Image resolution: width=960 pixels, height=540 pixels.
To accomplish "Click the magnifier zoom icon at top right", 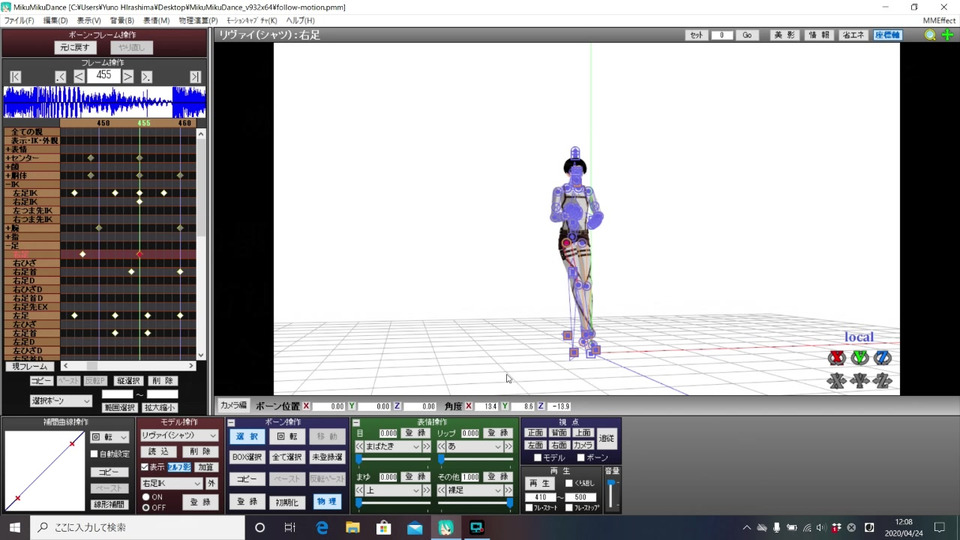I will [930, 35].
